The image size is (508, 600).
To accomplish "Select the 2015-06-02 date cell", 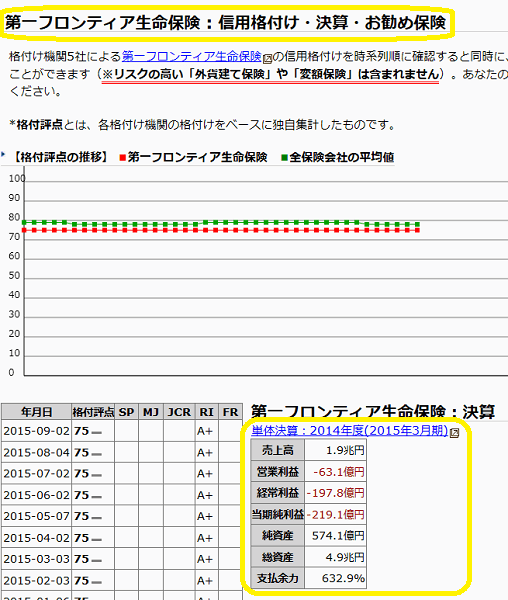I will (36, 495).
